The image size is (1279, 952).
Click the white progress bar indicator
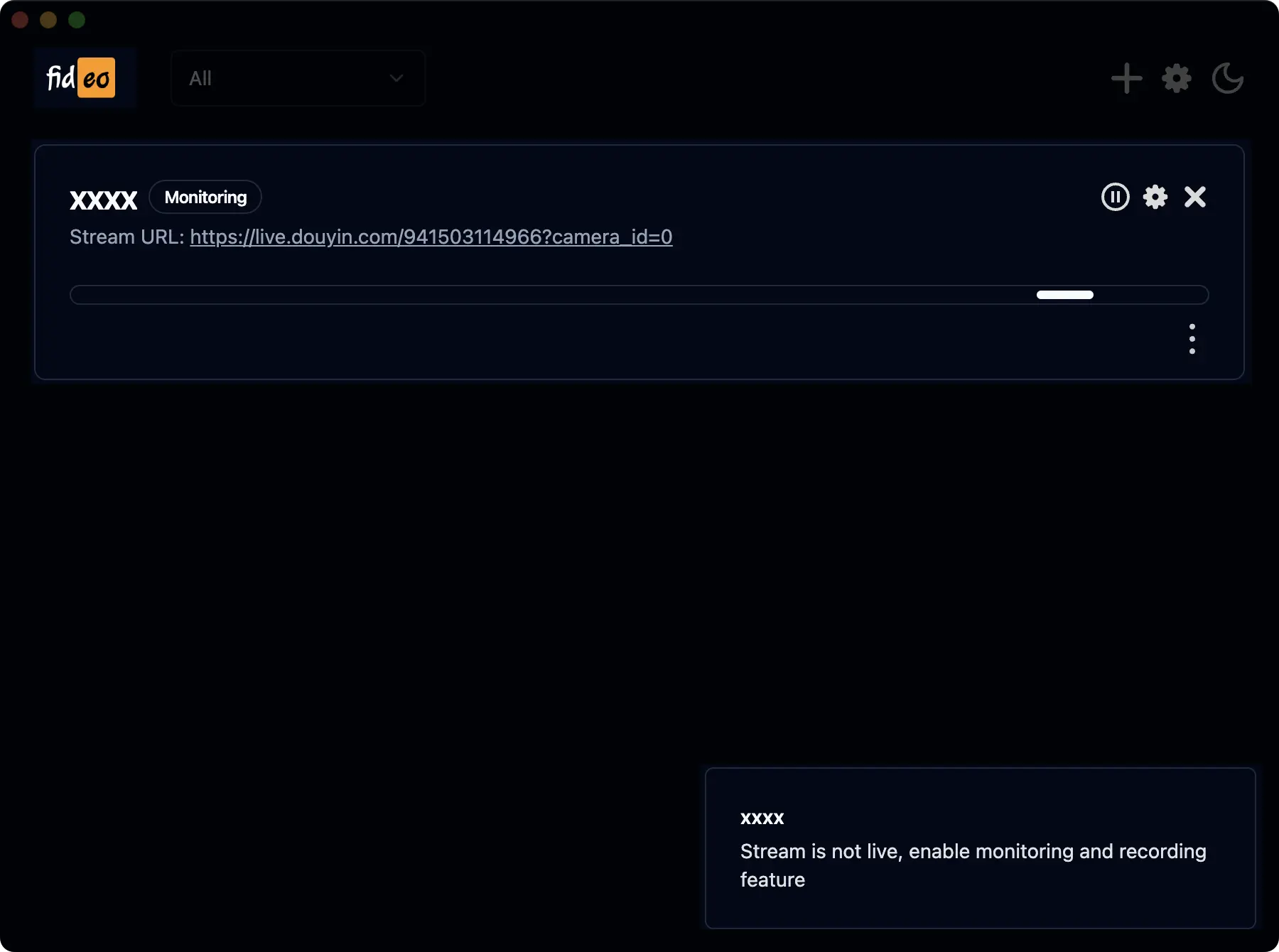tap(1064, 295)
